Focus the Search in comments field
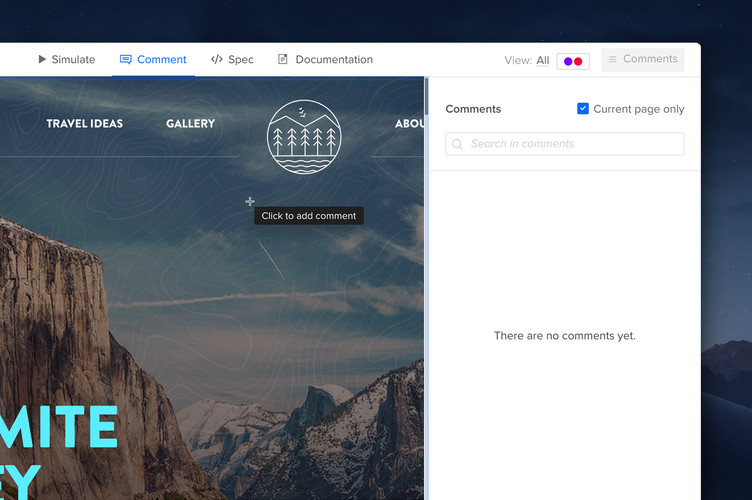The image size is (752, 500). click(565, 144)
